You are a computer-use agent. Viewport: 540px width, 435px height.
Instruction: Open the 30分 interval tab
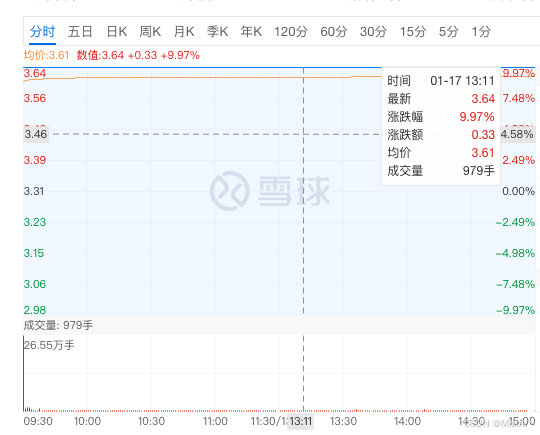tap(373, 32)
